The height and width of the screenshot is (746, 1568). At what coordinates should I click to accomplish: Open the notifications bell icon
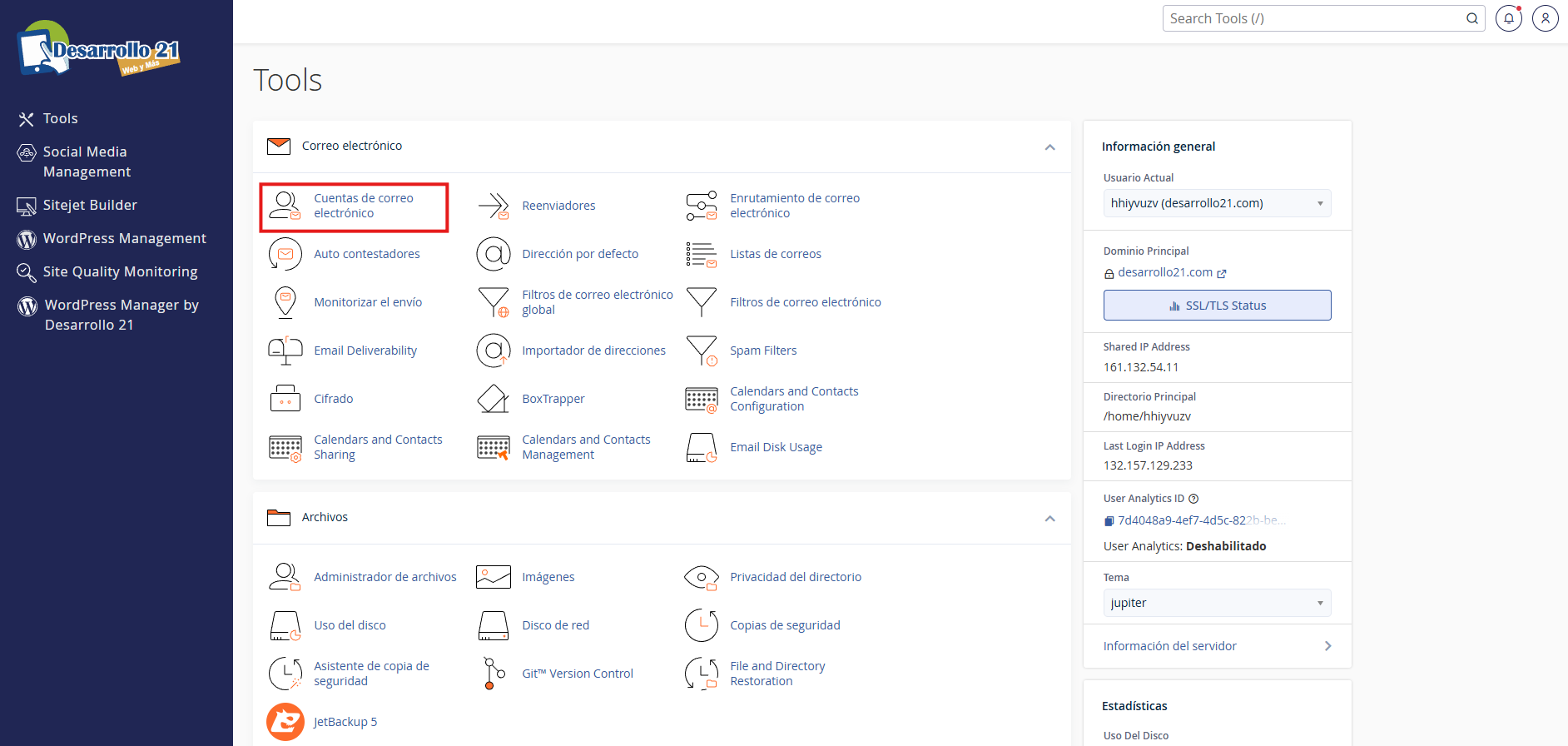click(1508, 18)
